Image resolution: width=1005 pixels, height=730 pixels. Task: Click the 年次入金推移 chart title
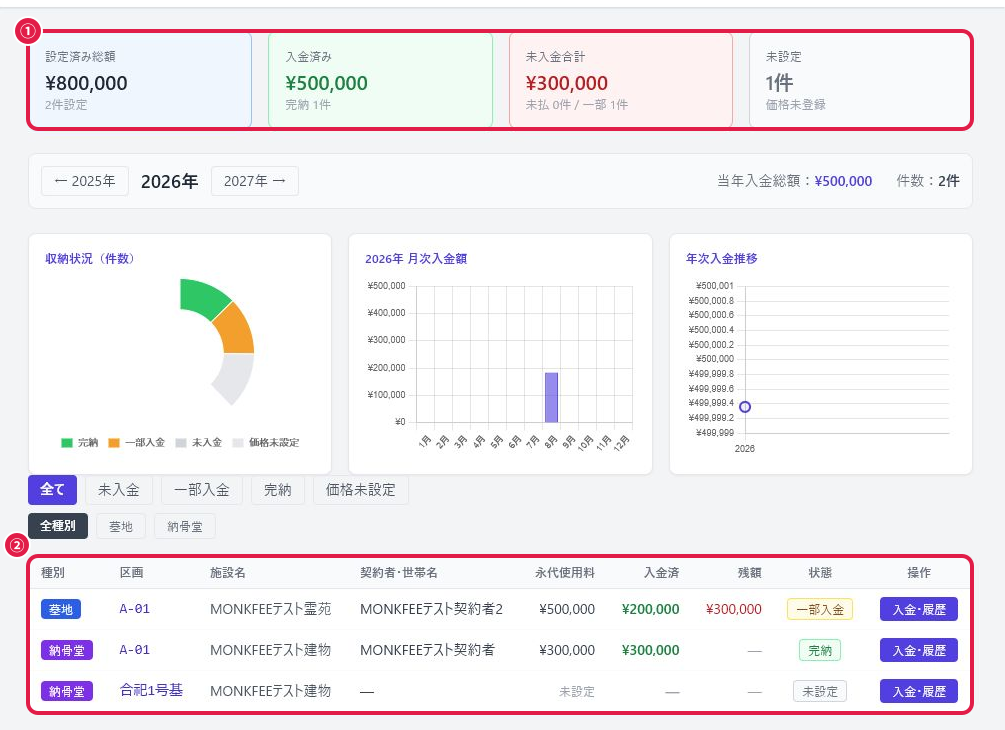click(722, 258)
